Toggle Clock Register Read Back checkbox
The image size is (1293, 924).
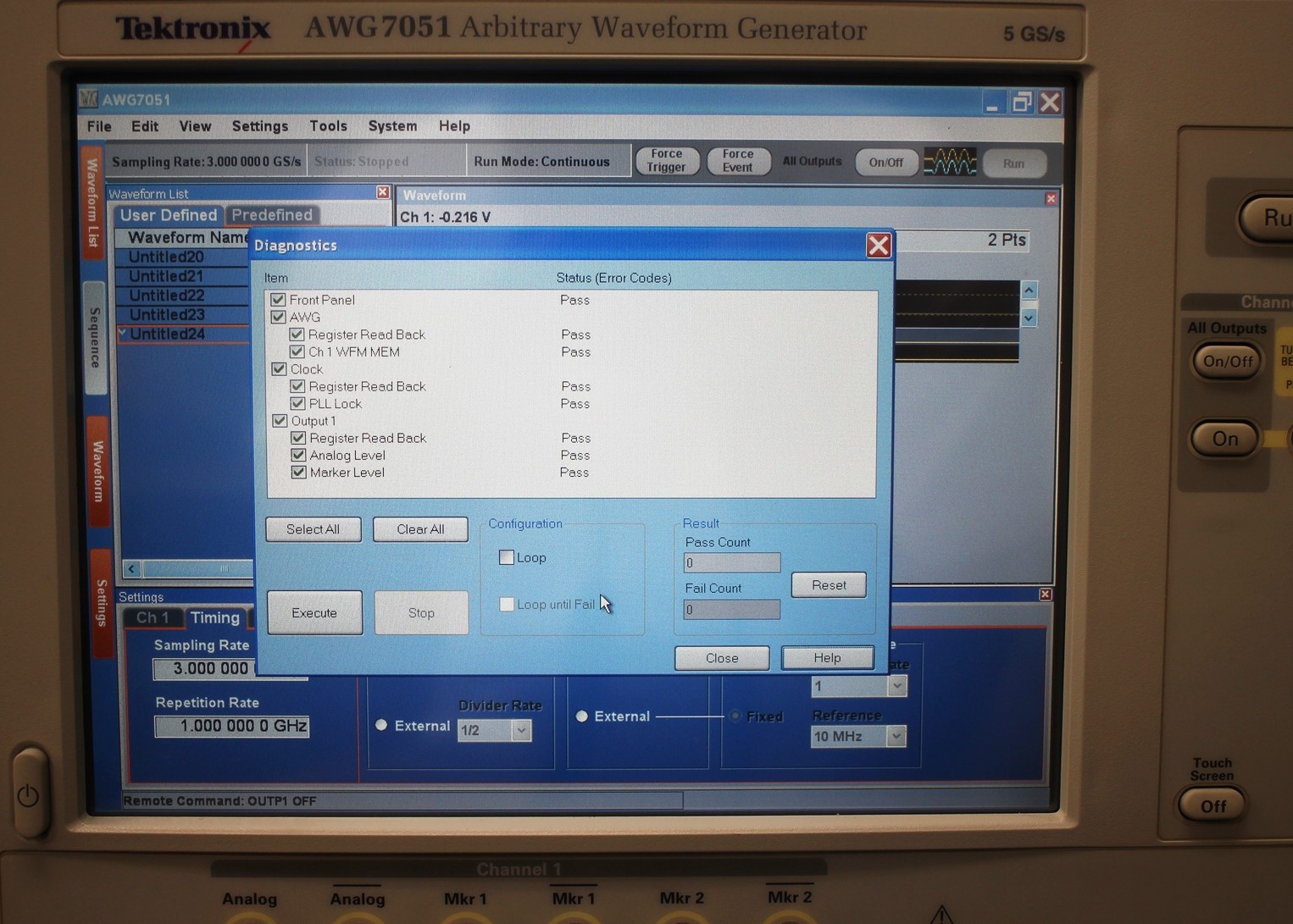coord(297,386)
